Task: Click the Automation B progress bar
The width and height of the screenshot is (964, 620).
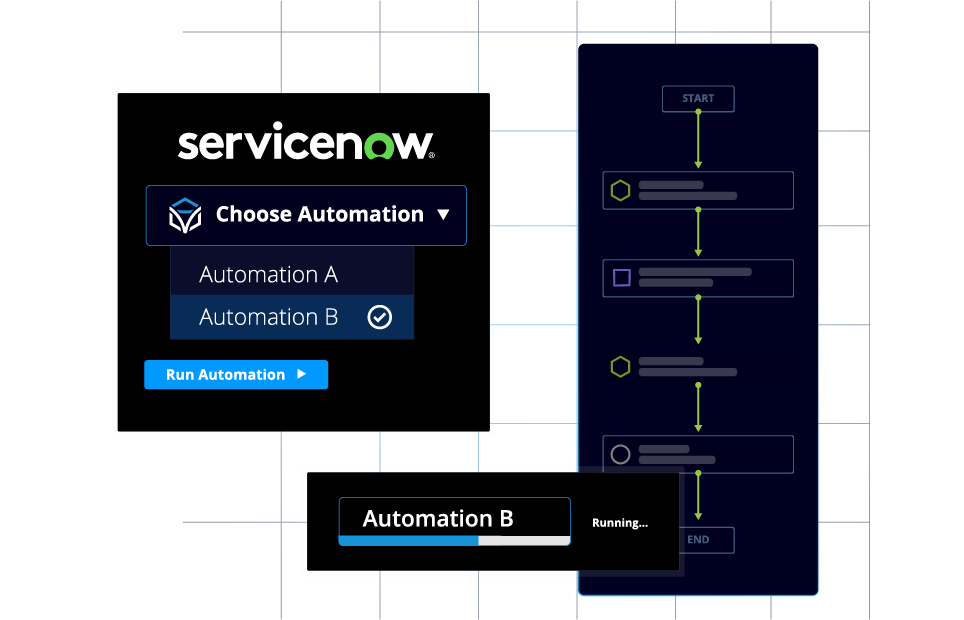Action: tap(454, 541)
